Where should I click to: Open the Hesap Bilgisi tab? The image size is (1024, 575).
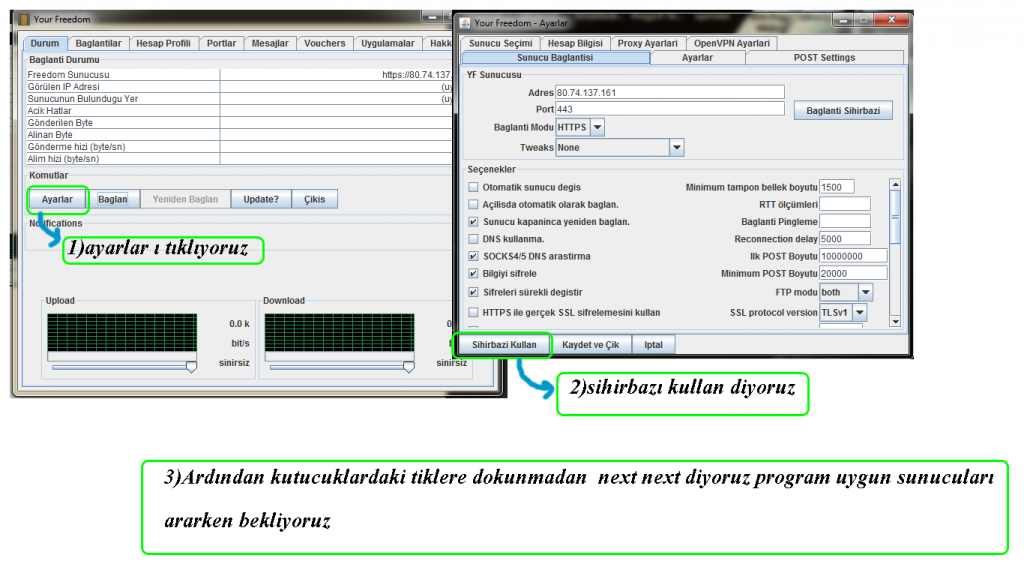pos(575,43)
